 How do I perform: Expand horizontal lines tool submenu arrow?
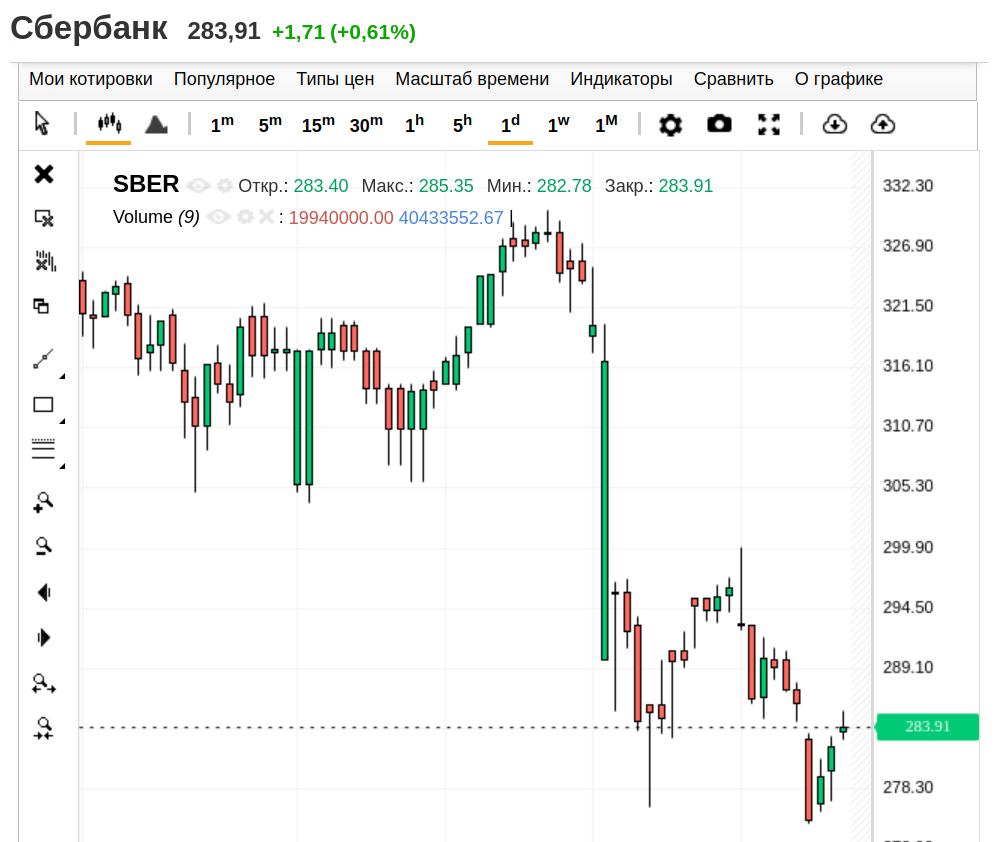62,466
